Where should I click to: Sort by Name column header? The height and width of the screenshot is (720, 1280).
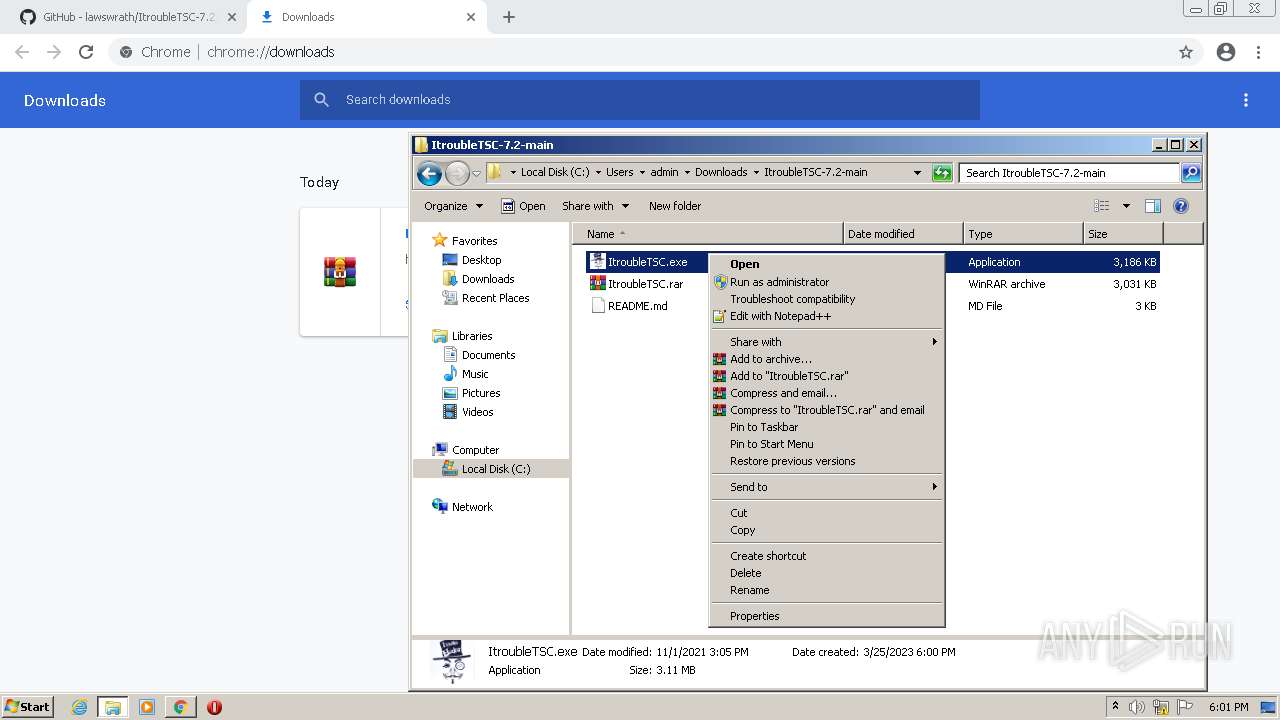[x=708, y=234]
